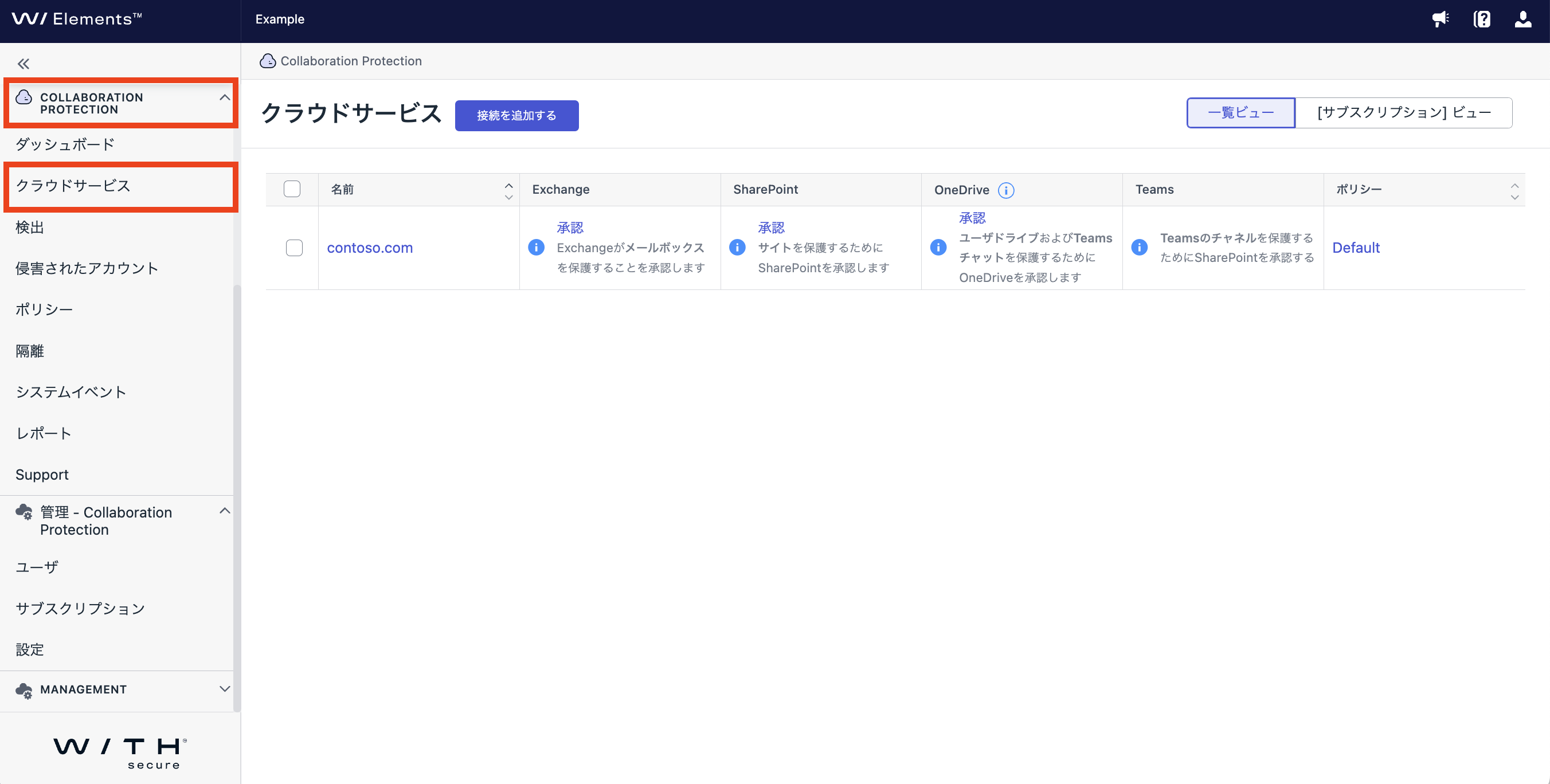Screen dimensions: 1550x784
Task: Click the OneDrive column header text
Action: click(961, 190)
